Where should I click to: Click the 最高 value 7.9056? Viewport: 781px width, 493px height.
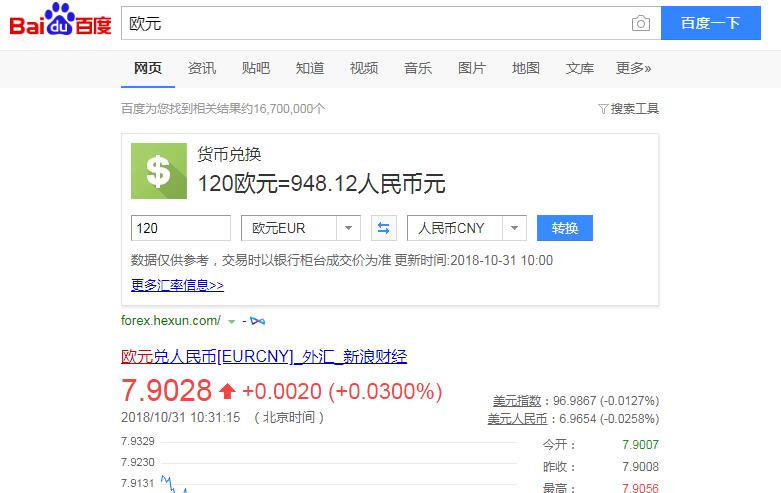(640, 488)
